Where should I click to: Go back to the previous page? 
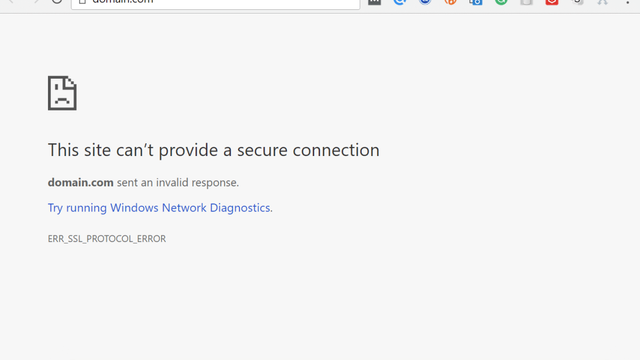click(x=11, y=1)
